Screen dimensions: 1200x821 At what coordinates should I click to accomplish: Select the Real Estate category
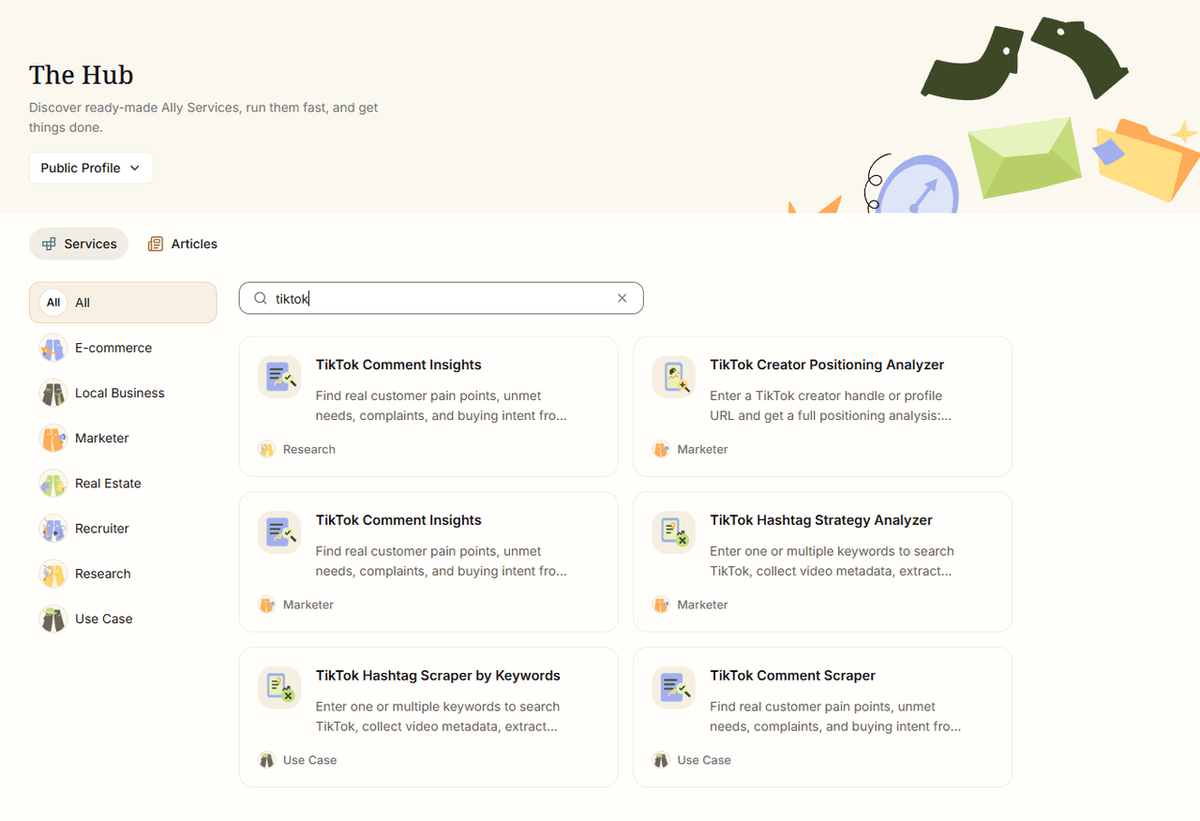coord(123,483)
